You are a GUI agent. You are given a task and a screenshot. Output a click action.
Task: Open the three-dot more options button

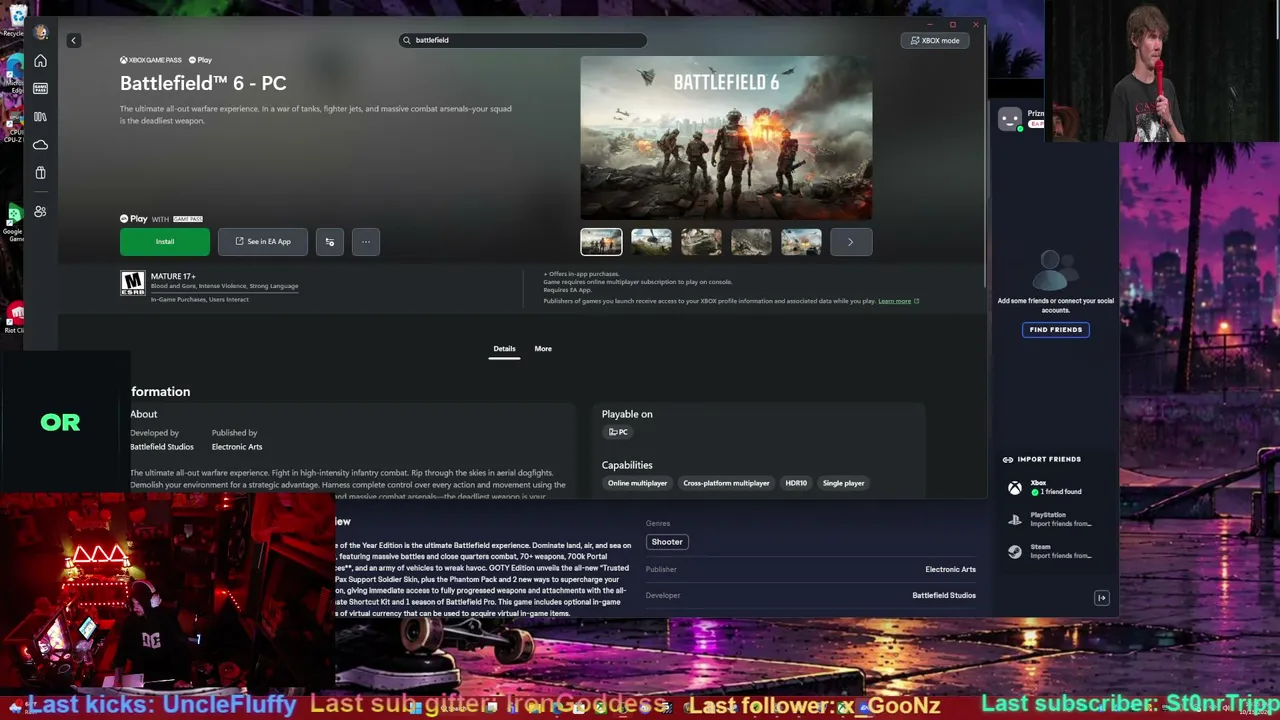coord(366,241)
